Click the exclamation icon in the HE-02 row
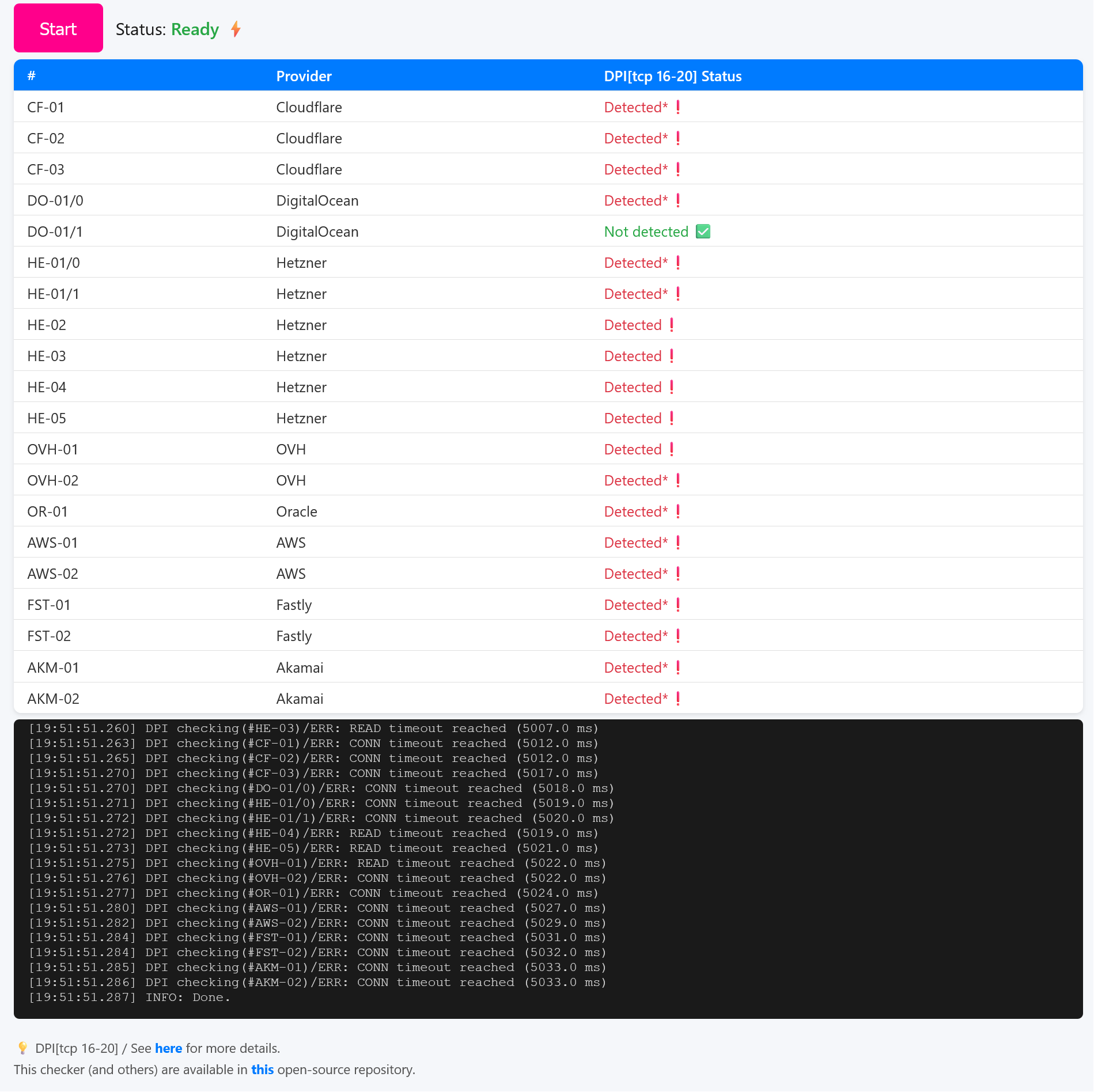Screen dimensions: 1094x1092 672,325
